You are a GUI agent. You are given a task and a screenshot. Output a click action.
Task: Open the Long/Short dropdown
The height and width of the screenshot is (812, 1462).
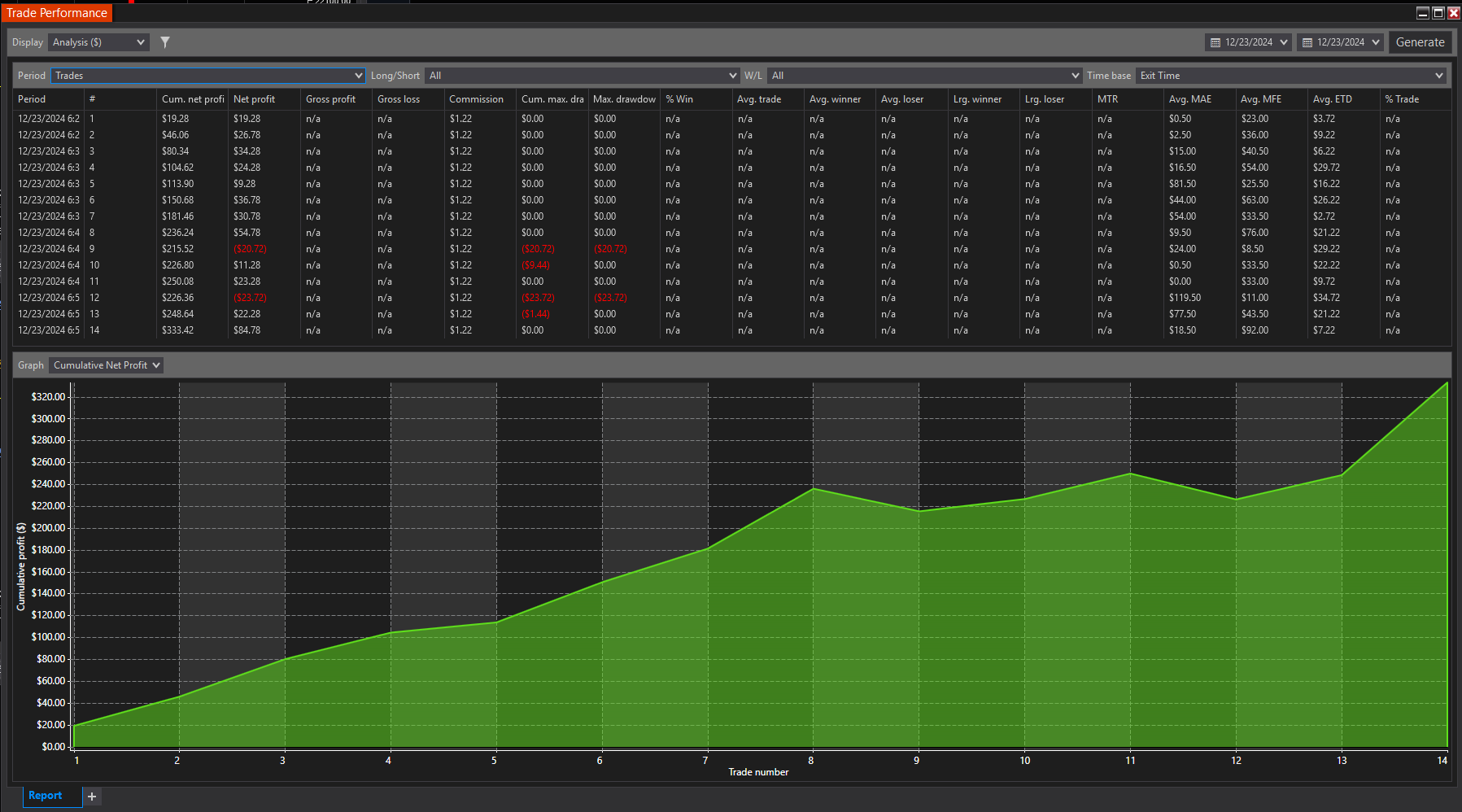[x=582, y=76]
